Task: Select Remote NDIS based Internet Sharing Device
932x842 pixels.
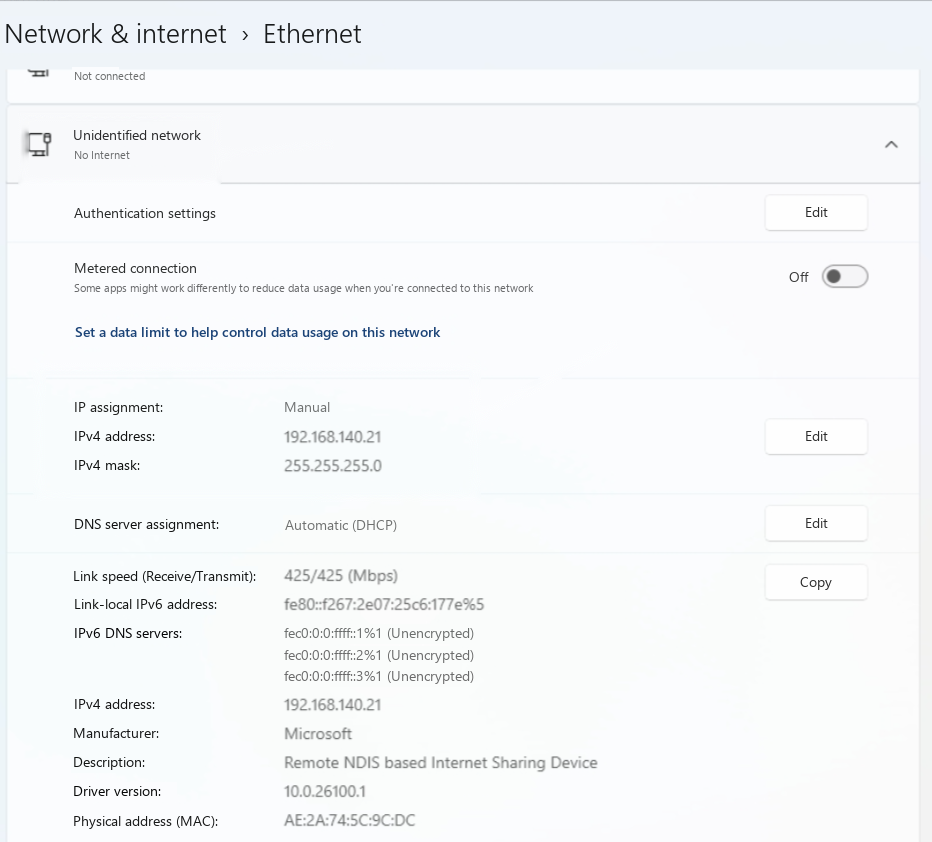Action: tap(440, 763)
